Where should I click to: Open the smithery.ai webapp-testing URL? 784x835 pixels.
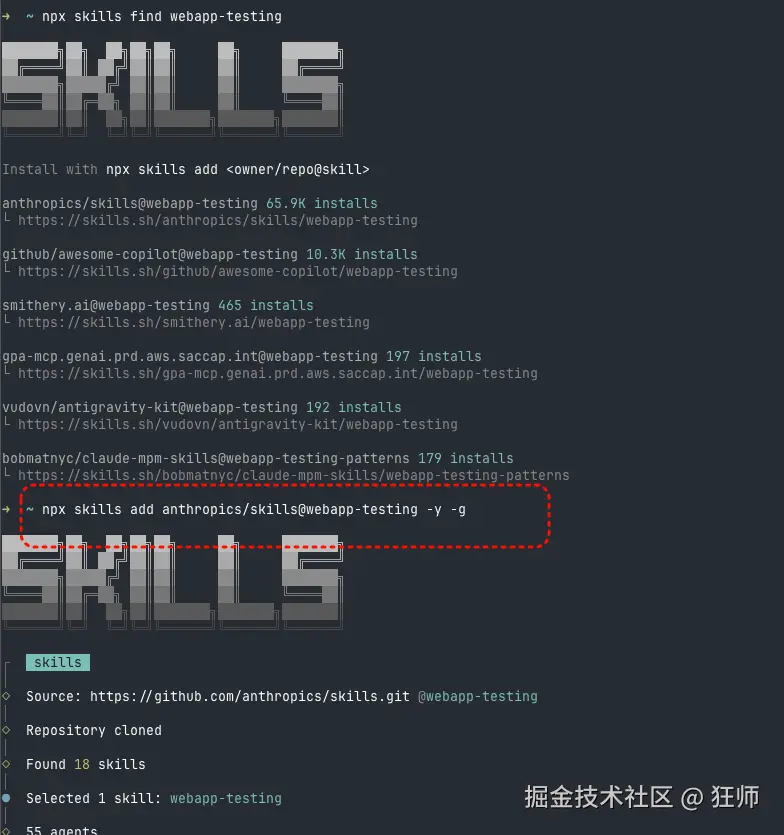coord(194,323)
